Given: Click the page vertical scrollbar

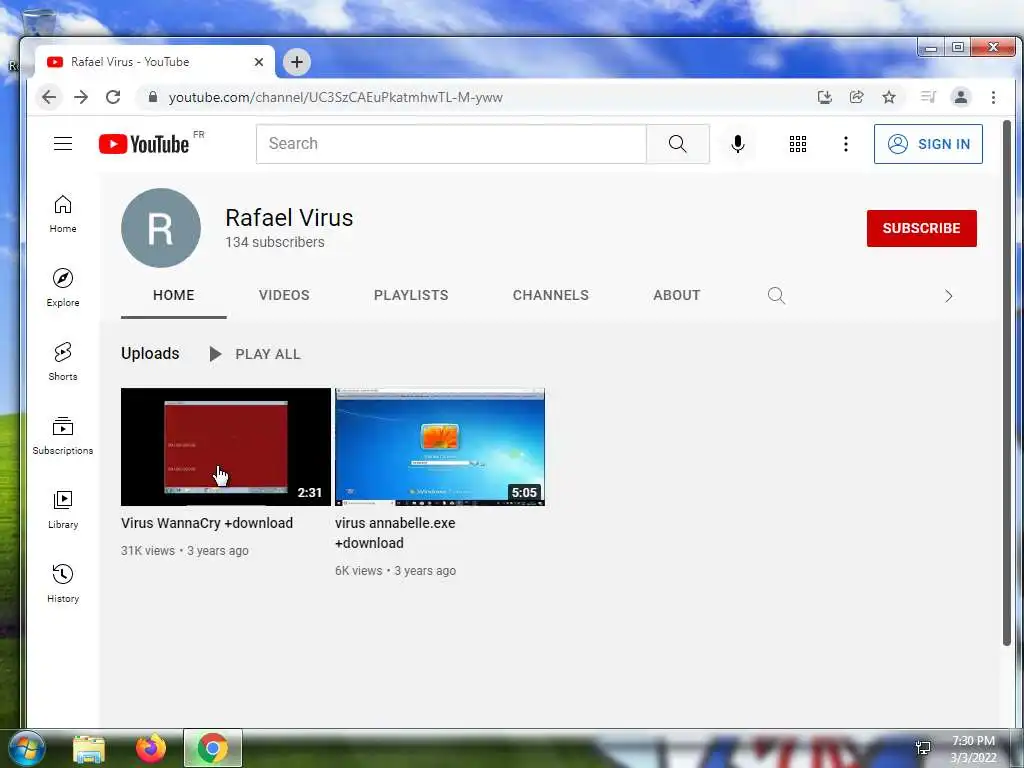Looking at the screenshot, I should (x=1007, y=383).
